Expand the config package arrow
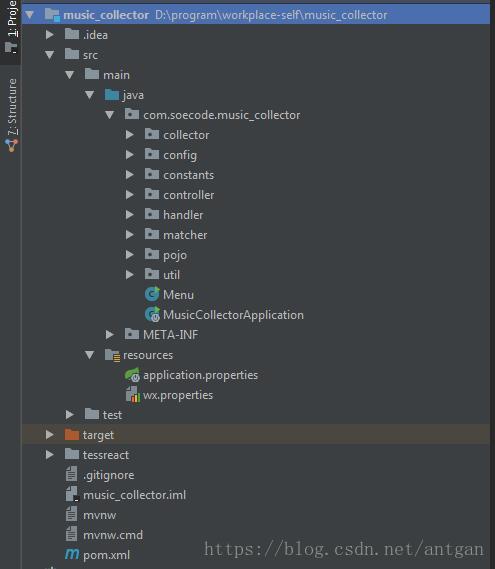This screenshot has width=495, height=569. pos(130,155)
